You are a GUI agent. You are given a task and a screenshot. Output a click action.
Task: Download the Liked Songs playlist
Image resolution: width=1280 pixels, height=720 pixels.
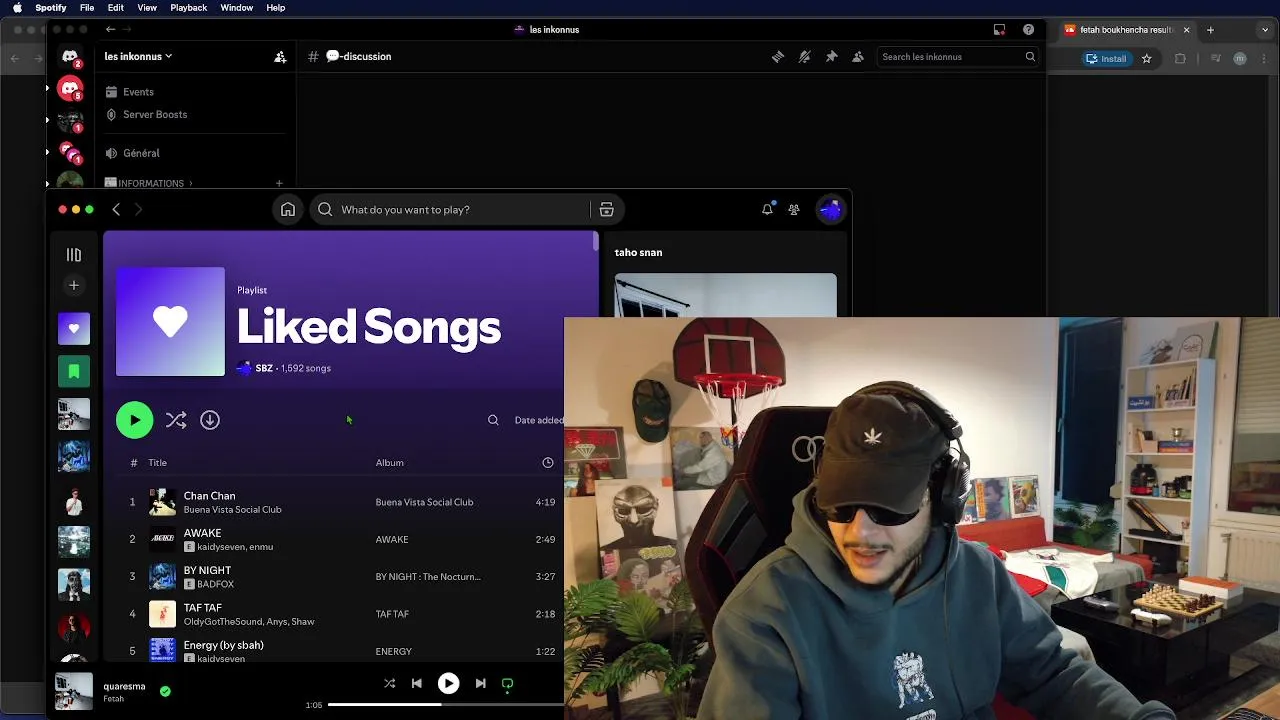coord(210,420)
